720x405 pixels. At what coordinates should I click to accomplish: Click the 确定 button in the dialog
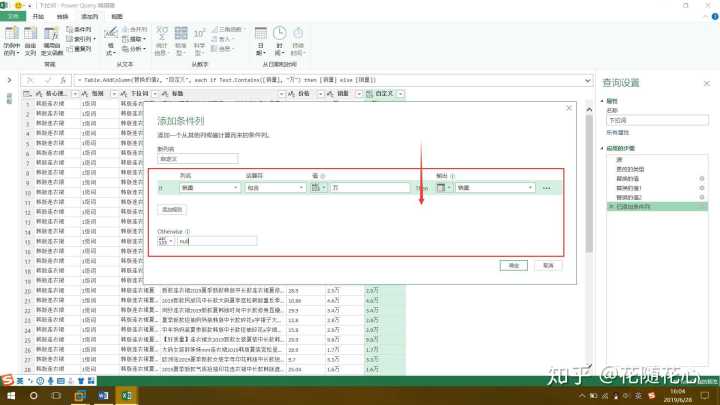[x=514, y=266]
